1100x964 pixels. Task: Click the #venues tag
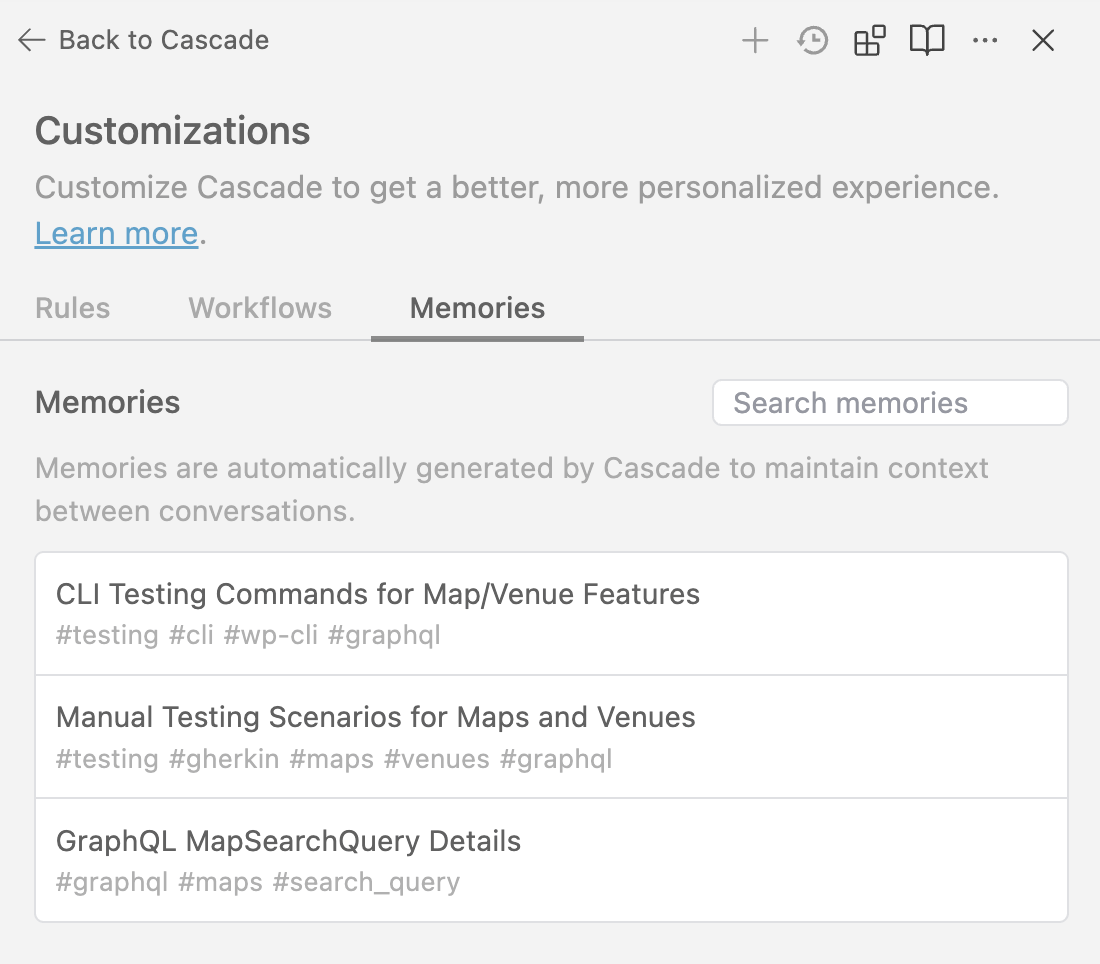coord(437,759)
